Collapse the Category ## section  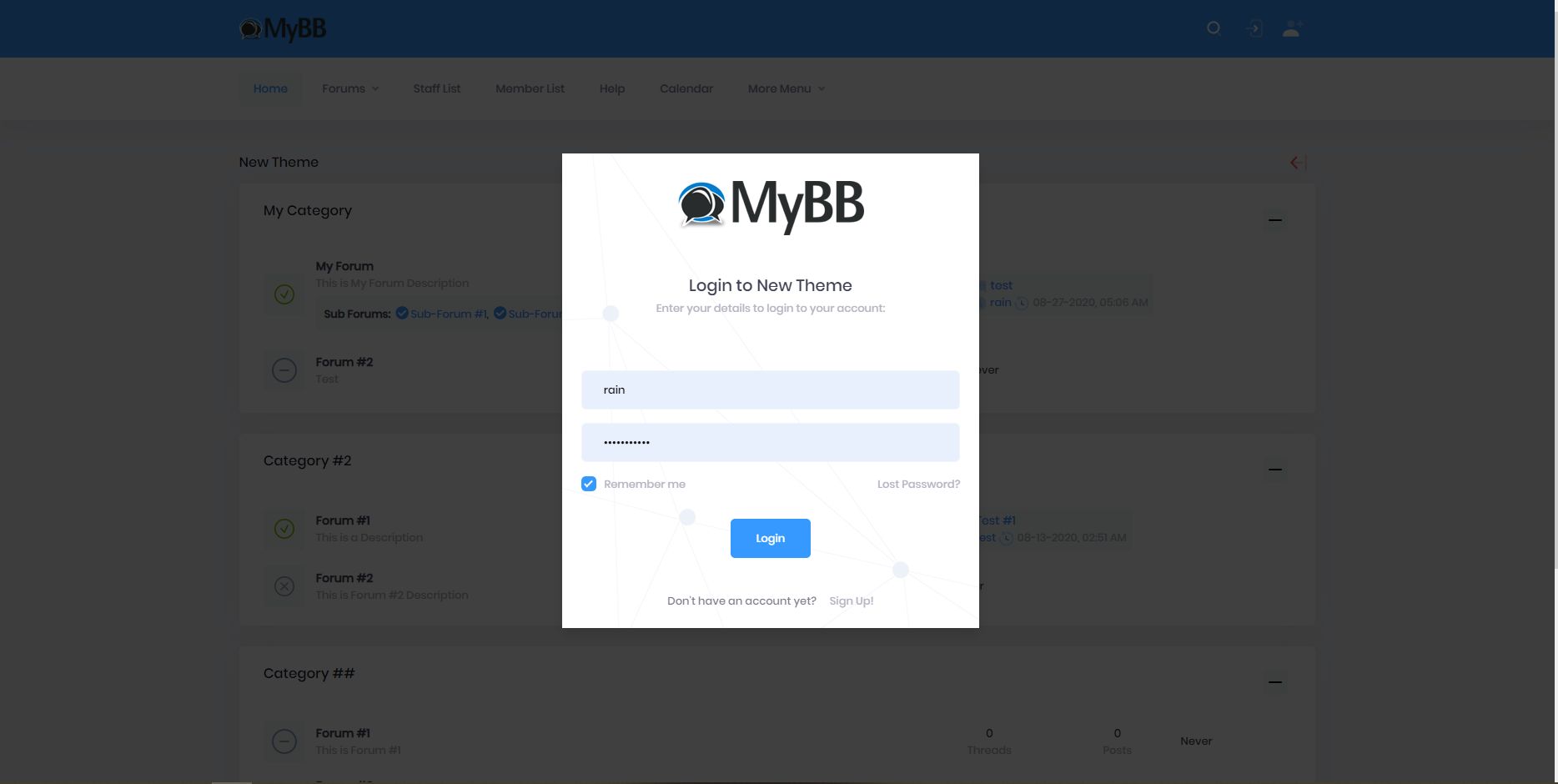[x=1275, y=682]
